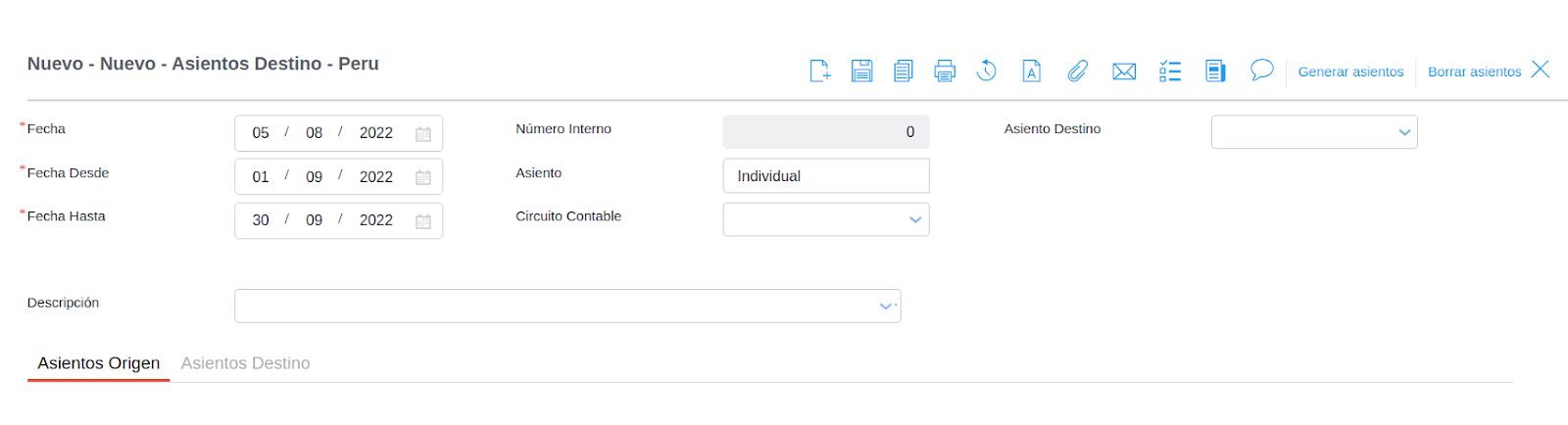This screenshot has height=425, width=1568.
Task: Switch to the Asientos Destino tab
Action: (245, 363)
